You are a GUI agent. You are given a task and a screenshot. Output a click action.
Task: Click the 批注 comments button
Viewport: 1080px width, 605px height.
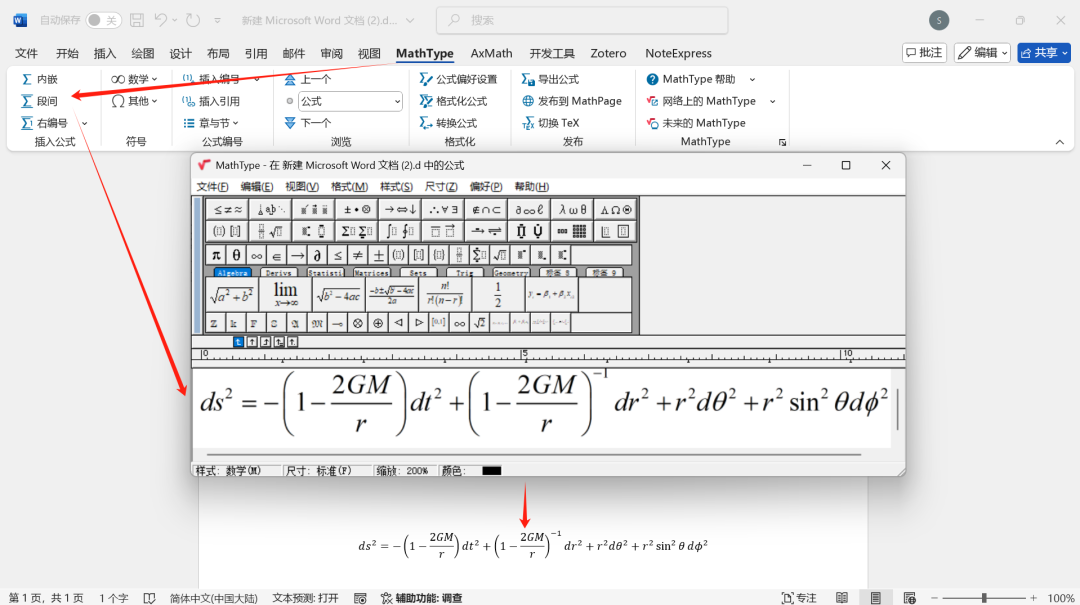click(924, 53)
